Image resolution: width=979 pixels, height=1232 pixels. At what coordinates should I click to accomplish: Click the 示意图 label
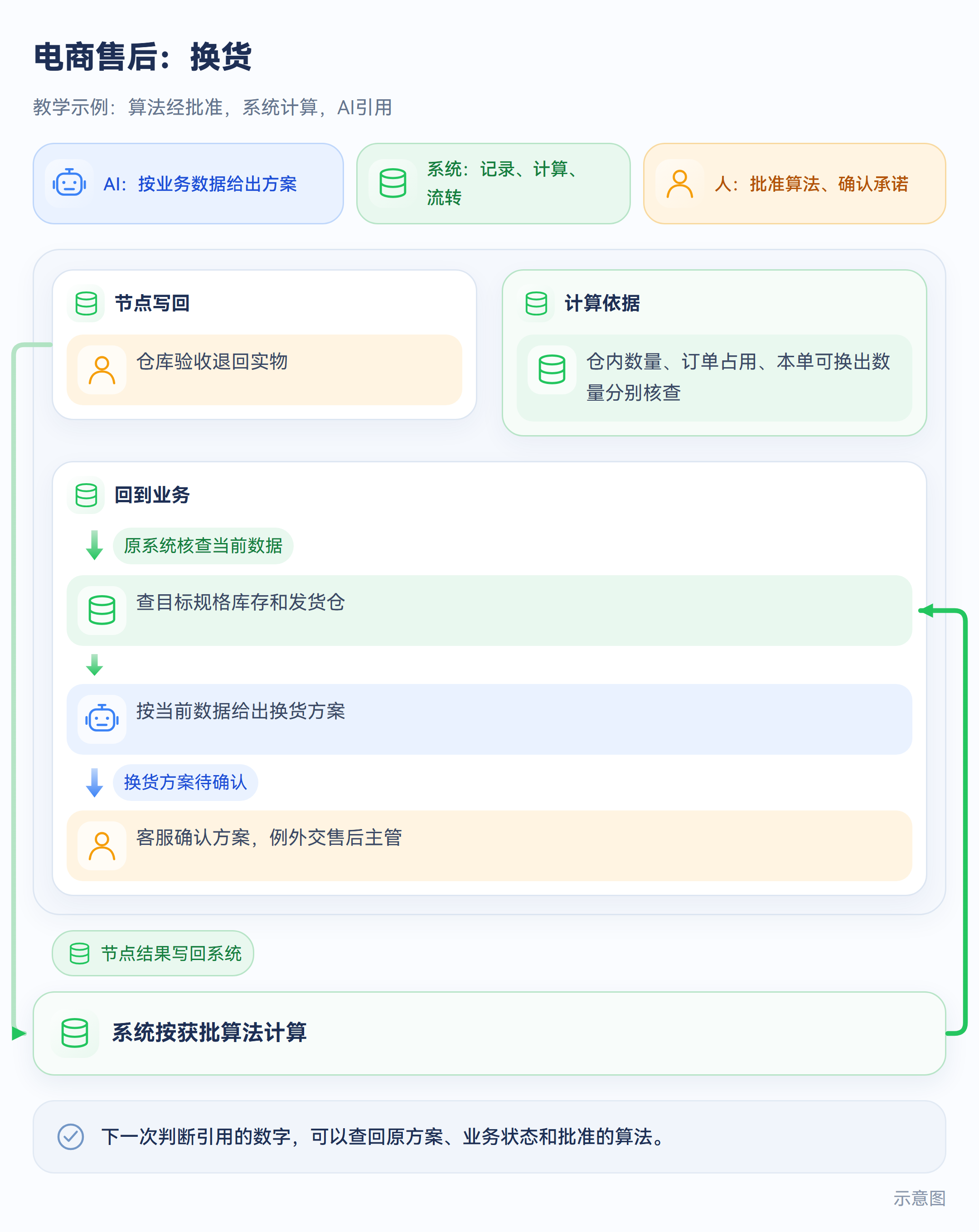pos(920,1198)
